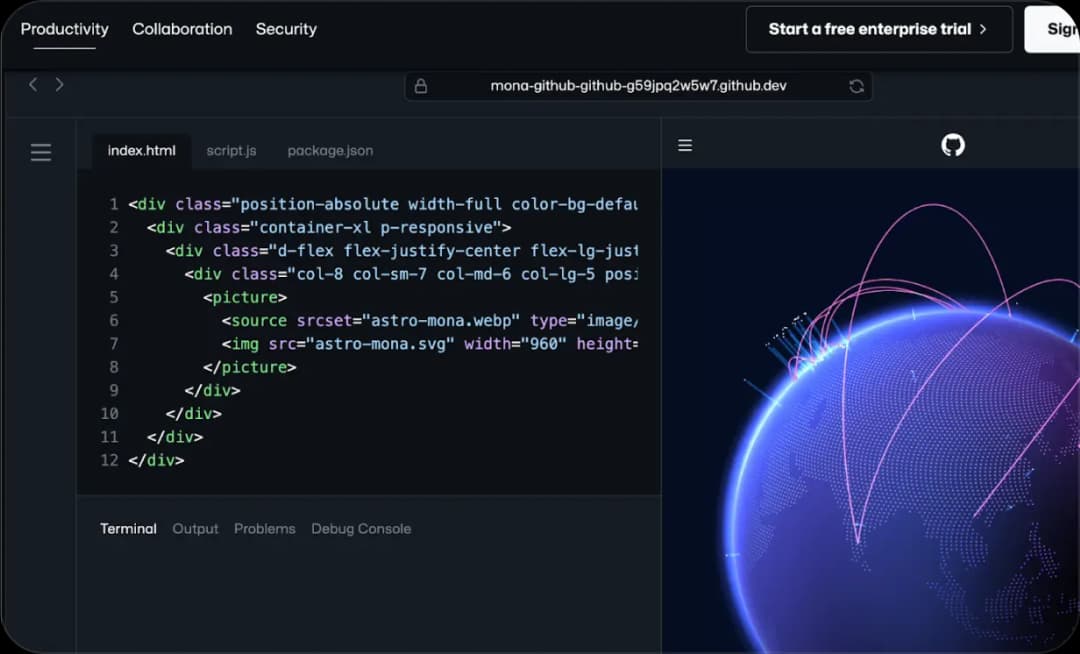The width and height of the screenshot is (1080, 654).
Task: Click the forward arrow in the browser bar
Action: click(59, 85)
